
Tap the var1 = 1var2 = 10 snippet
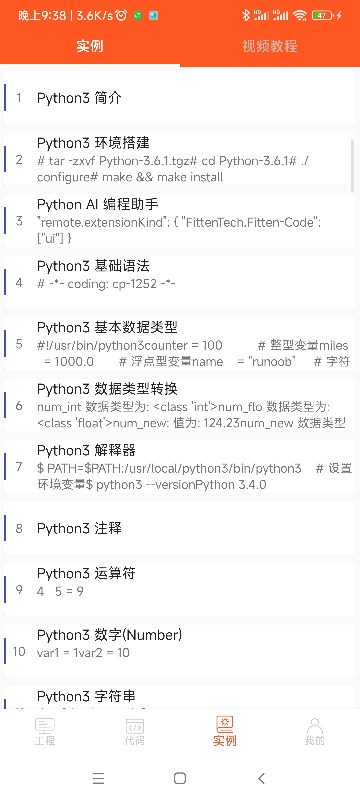click(83, 653)
